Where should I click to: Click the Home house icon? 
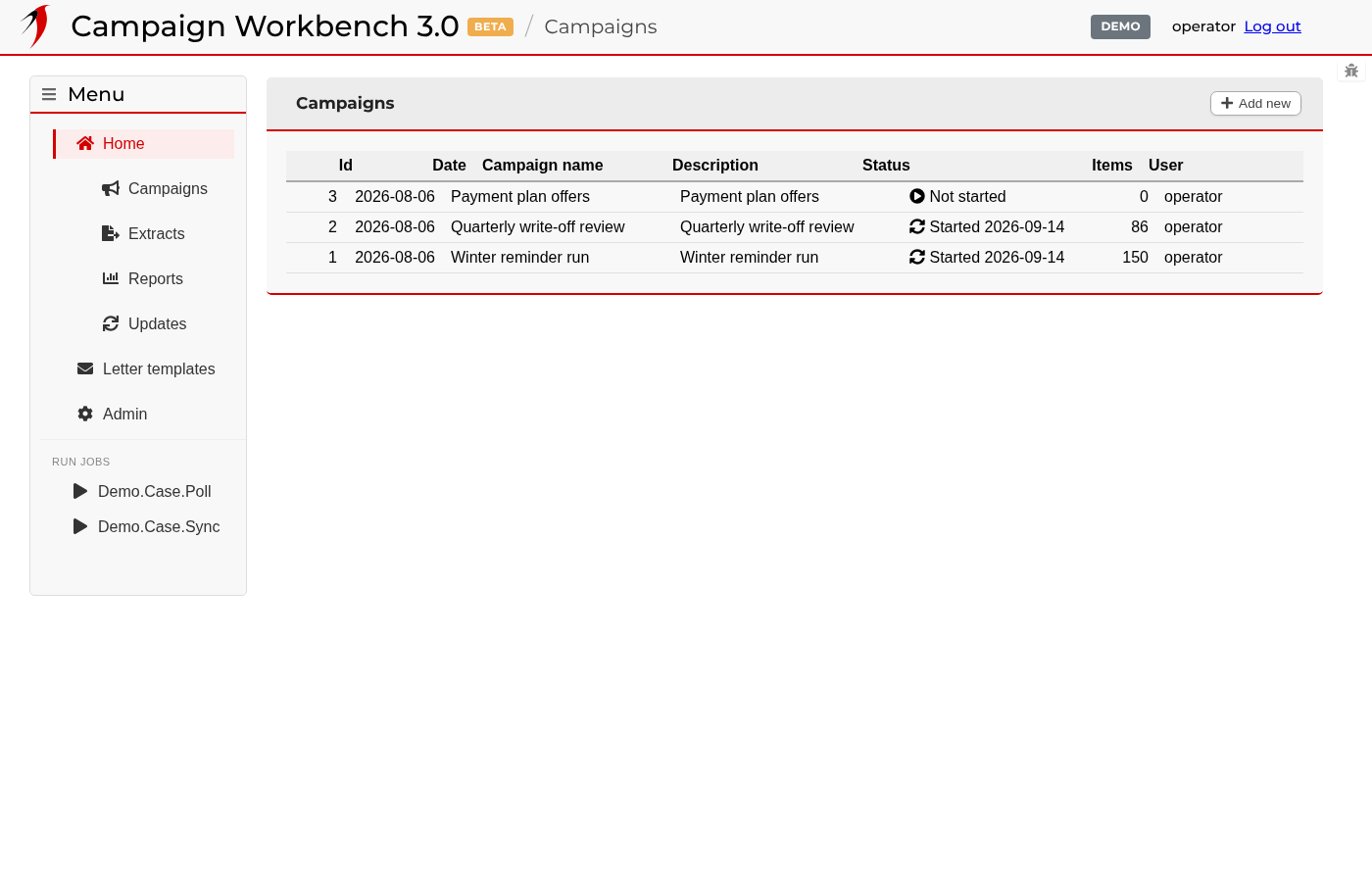85,143
